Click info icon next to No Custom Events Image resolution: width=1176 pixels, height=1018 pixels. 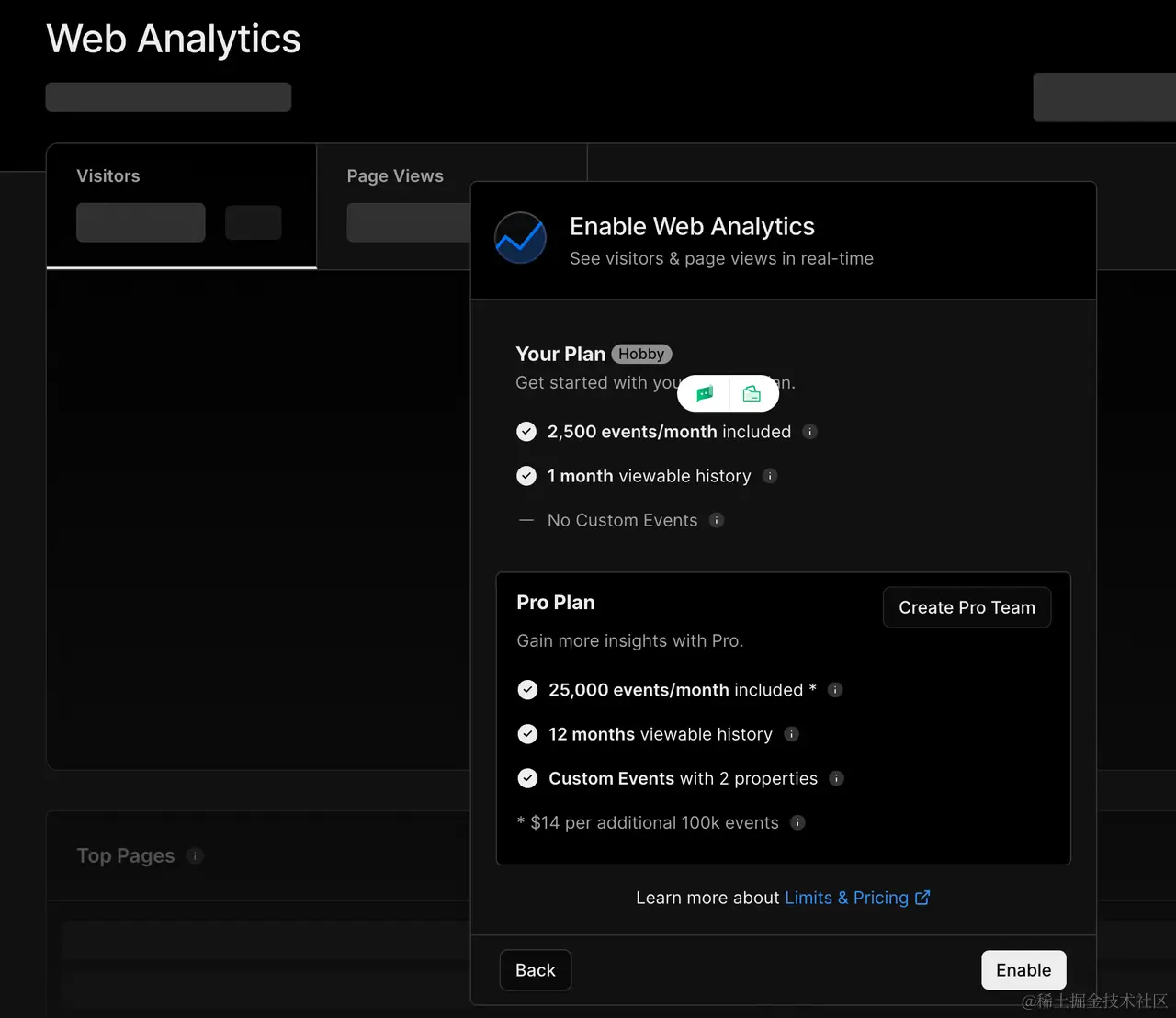pos(717,520)
